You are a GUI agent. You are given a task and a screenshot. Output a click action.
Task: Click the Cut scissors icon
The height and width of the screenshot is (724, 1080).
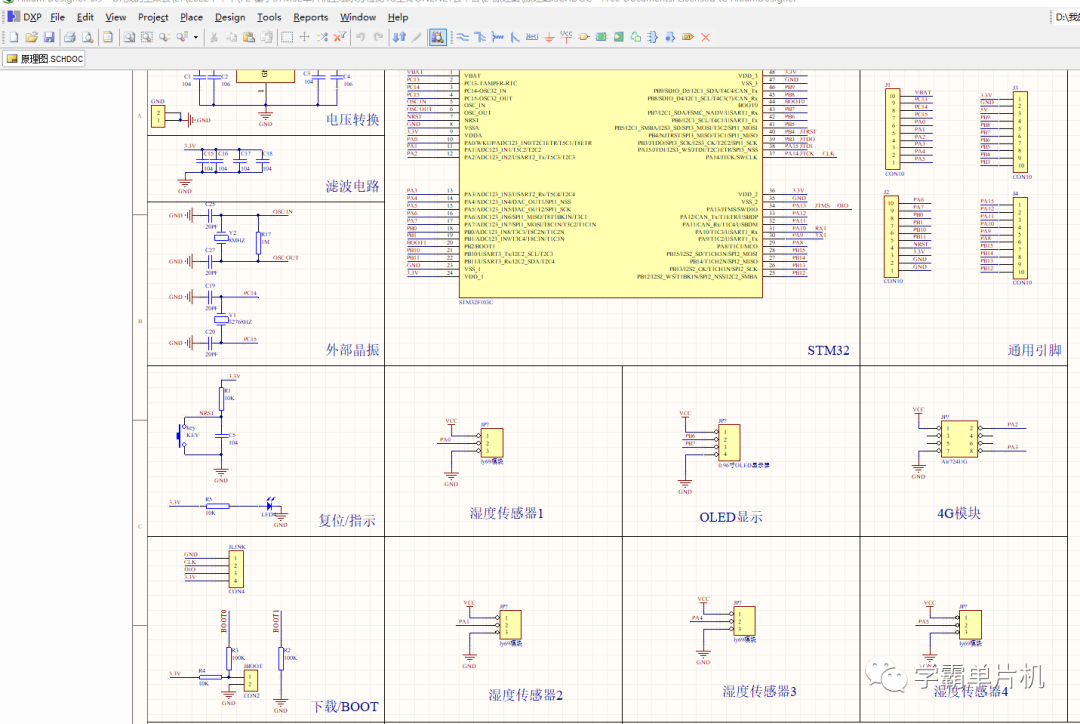coord(213,37)
